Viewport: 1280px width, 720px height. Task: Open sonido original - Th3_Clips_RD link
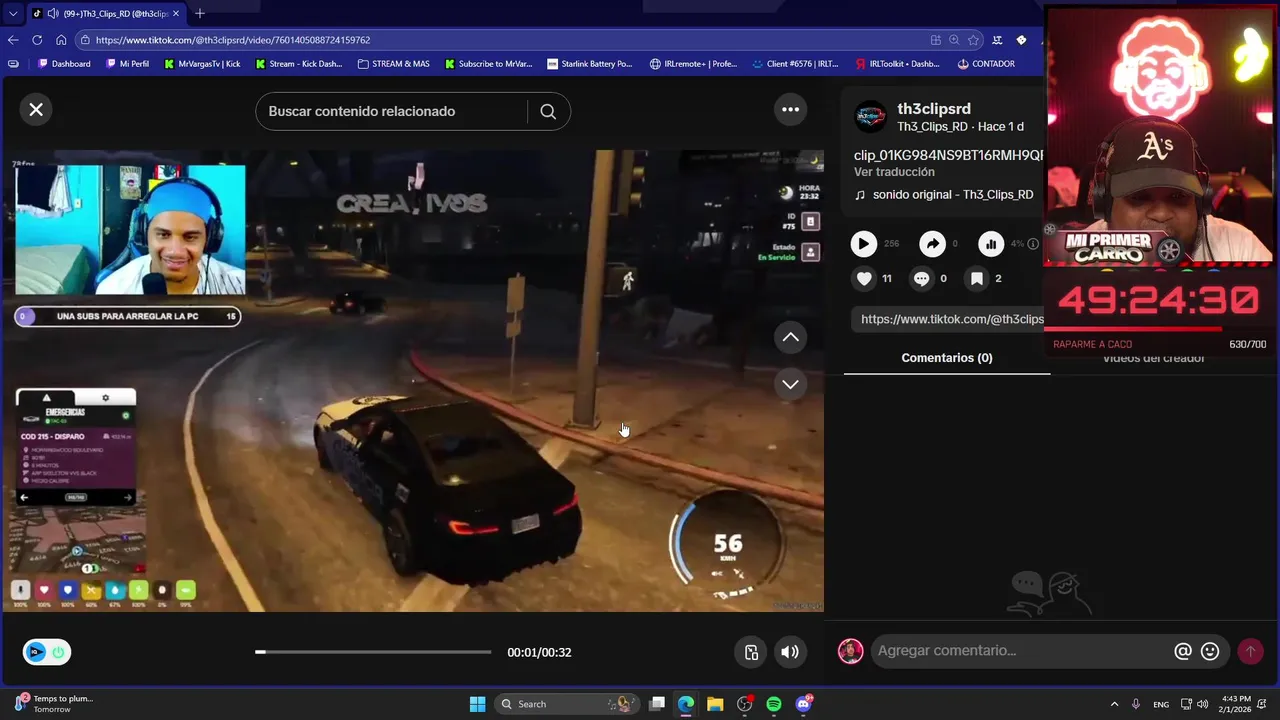click(953, 195)
